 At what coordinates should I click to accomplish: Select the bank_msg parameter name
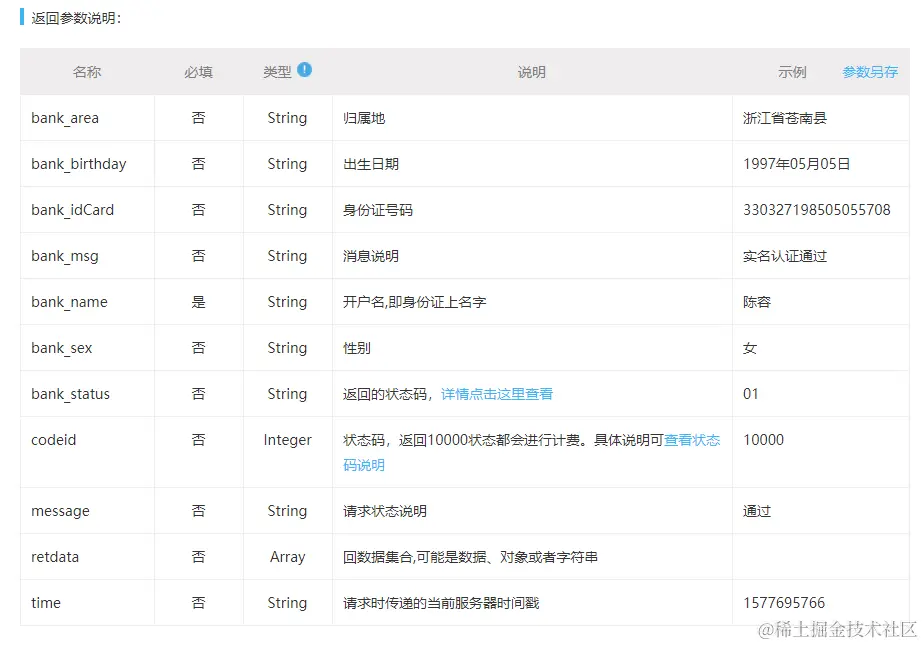(x=65, y=256)
